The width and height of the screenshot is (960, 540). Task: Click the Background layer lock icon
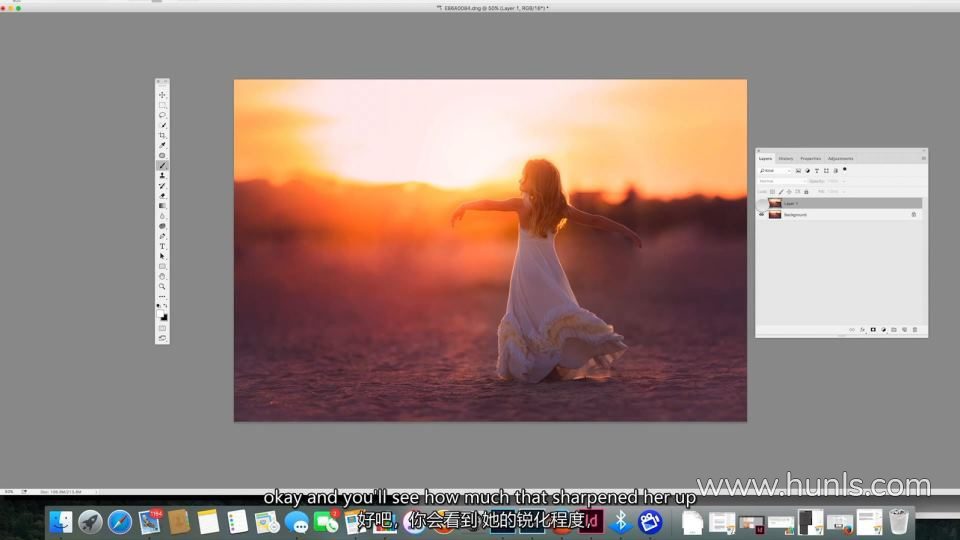point(913,215)
